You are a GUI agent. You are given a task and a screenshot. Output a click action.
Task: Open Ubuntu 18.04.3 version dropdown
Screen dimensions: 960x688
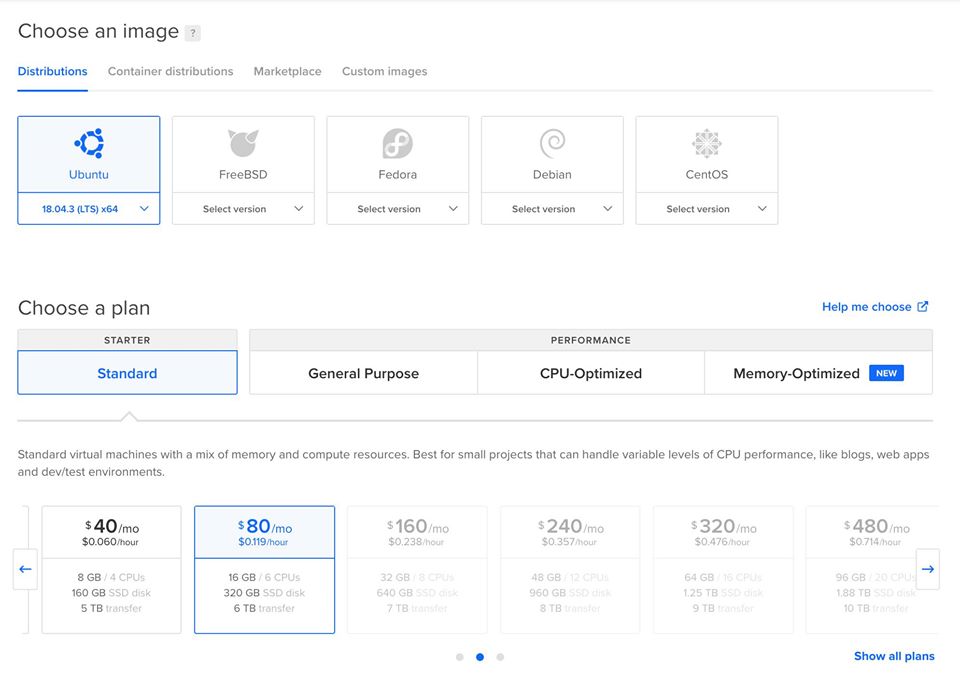pyautogui.click(x=89, y=209)
